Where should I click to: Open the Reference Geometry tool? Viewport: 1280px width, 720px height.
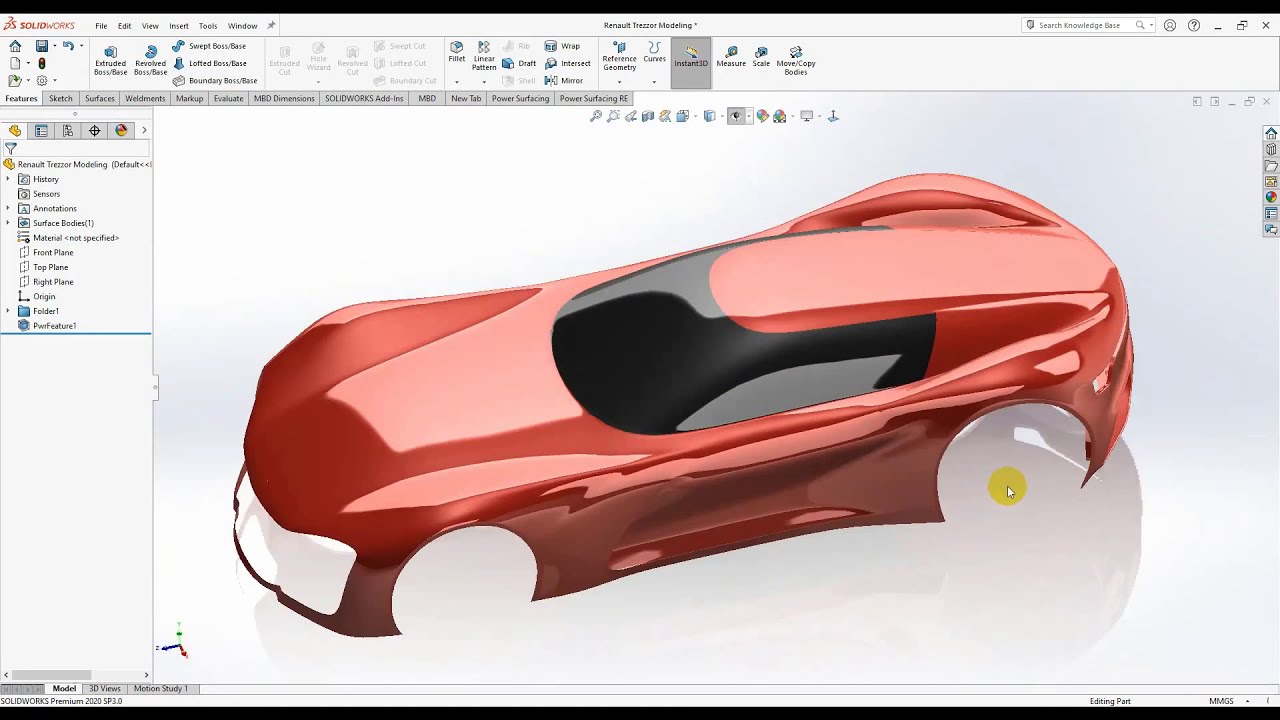tap(619, 56)
